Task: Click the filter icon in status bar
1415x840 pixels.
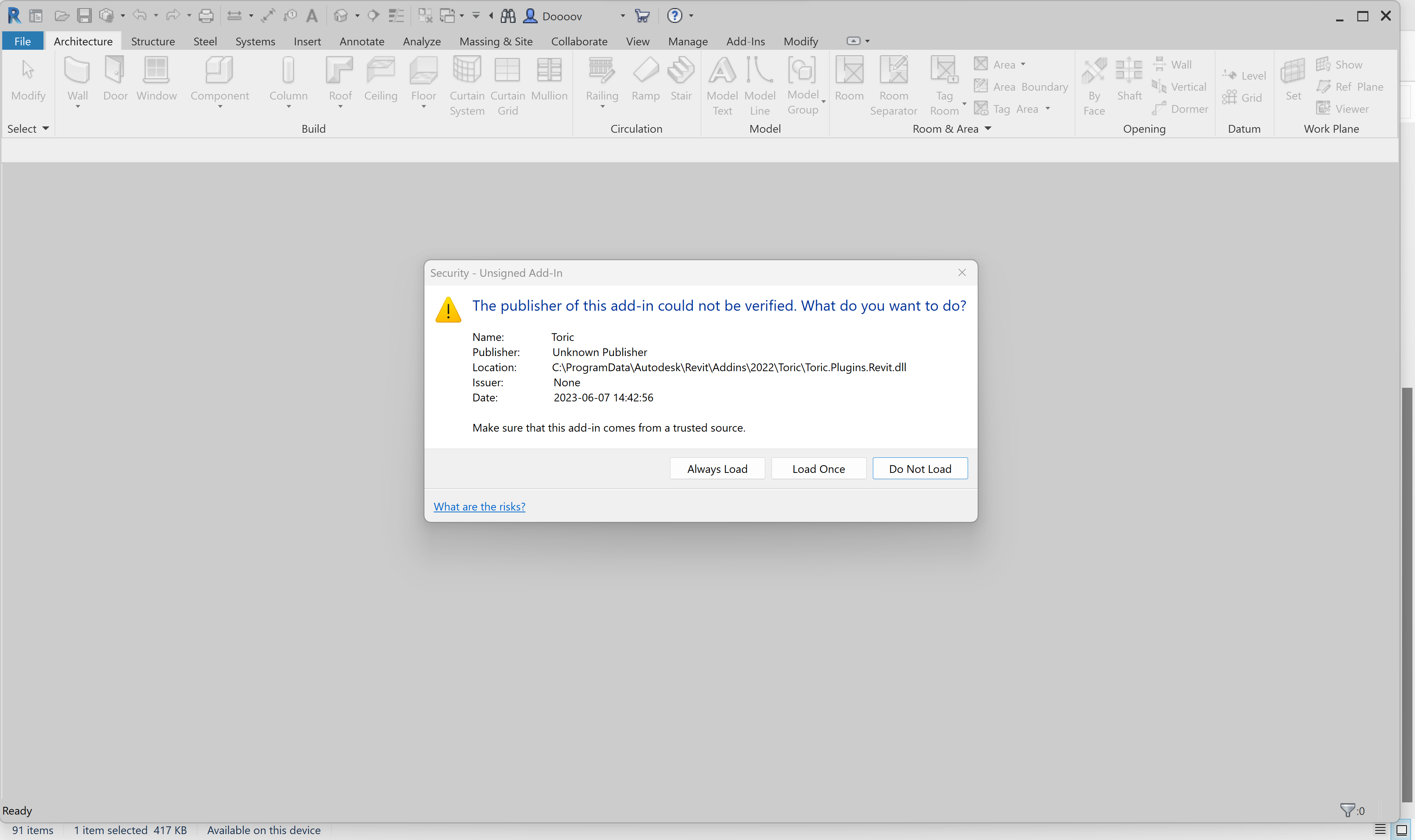Action: pyautogui.click(x=1347, y=810)
